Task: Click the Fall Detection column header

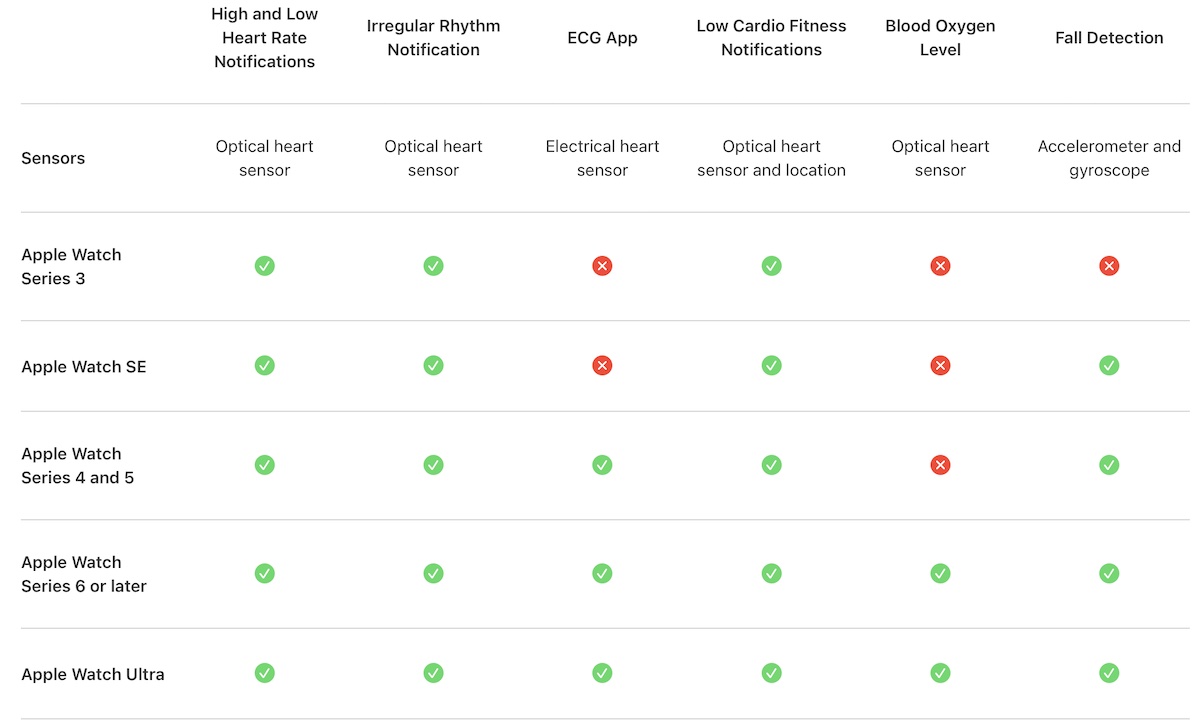Action: click(x=1109, y=38)
